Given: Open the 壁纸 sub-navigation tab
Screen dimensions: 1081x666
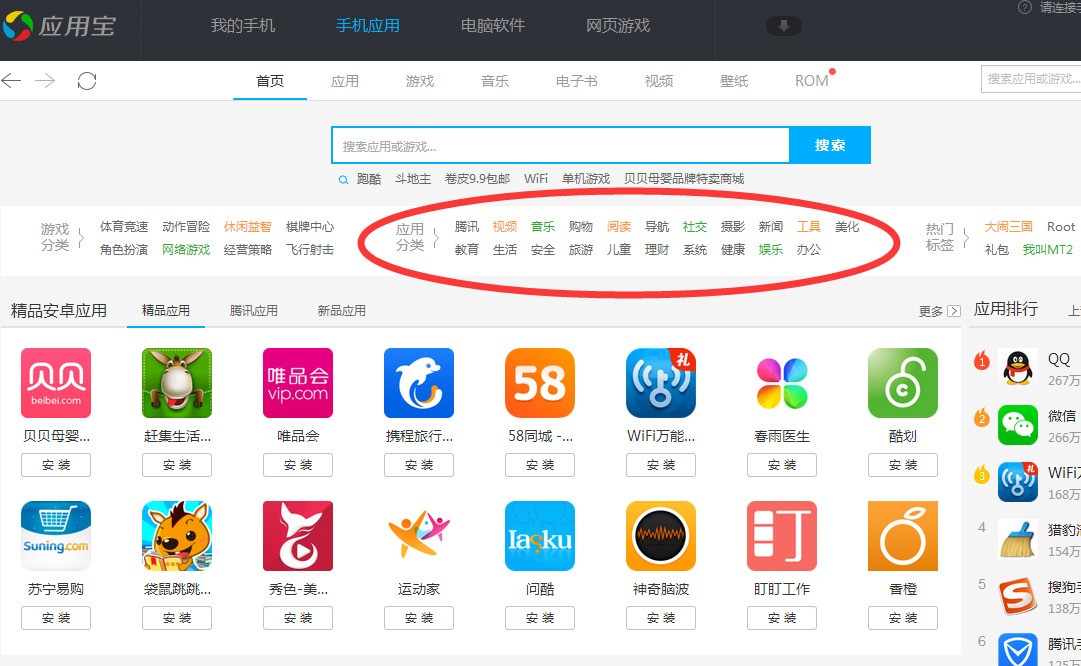Looking at the screenshot, I should 734,81.
